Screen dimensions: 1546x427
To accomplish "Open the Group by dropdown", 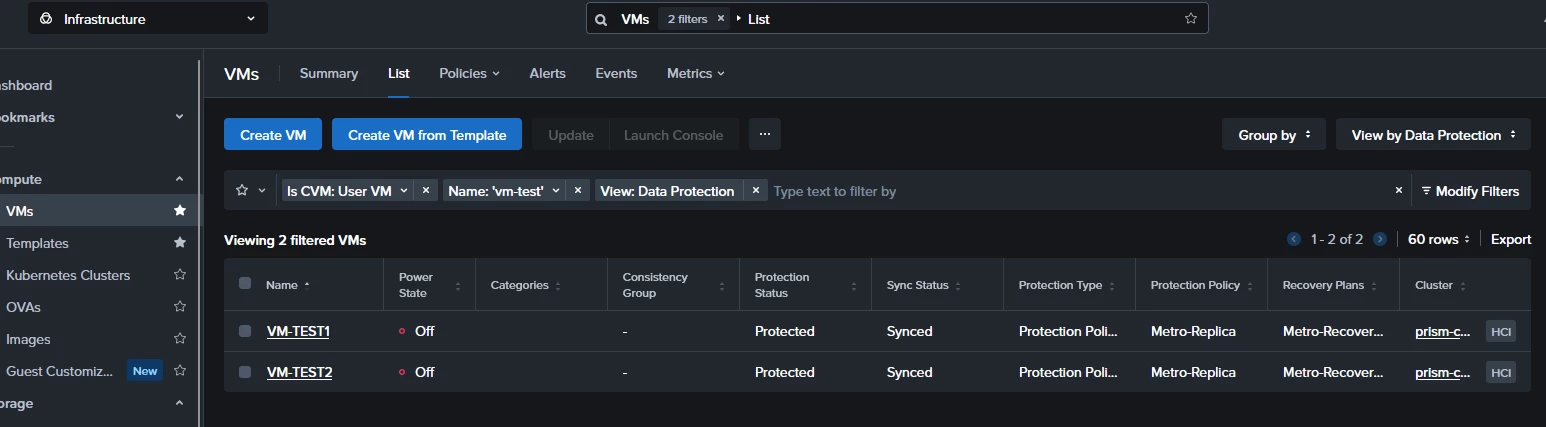I will 1273,135.
